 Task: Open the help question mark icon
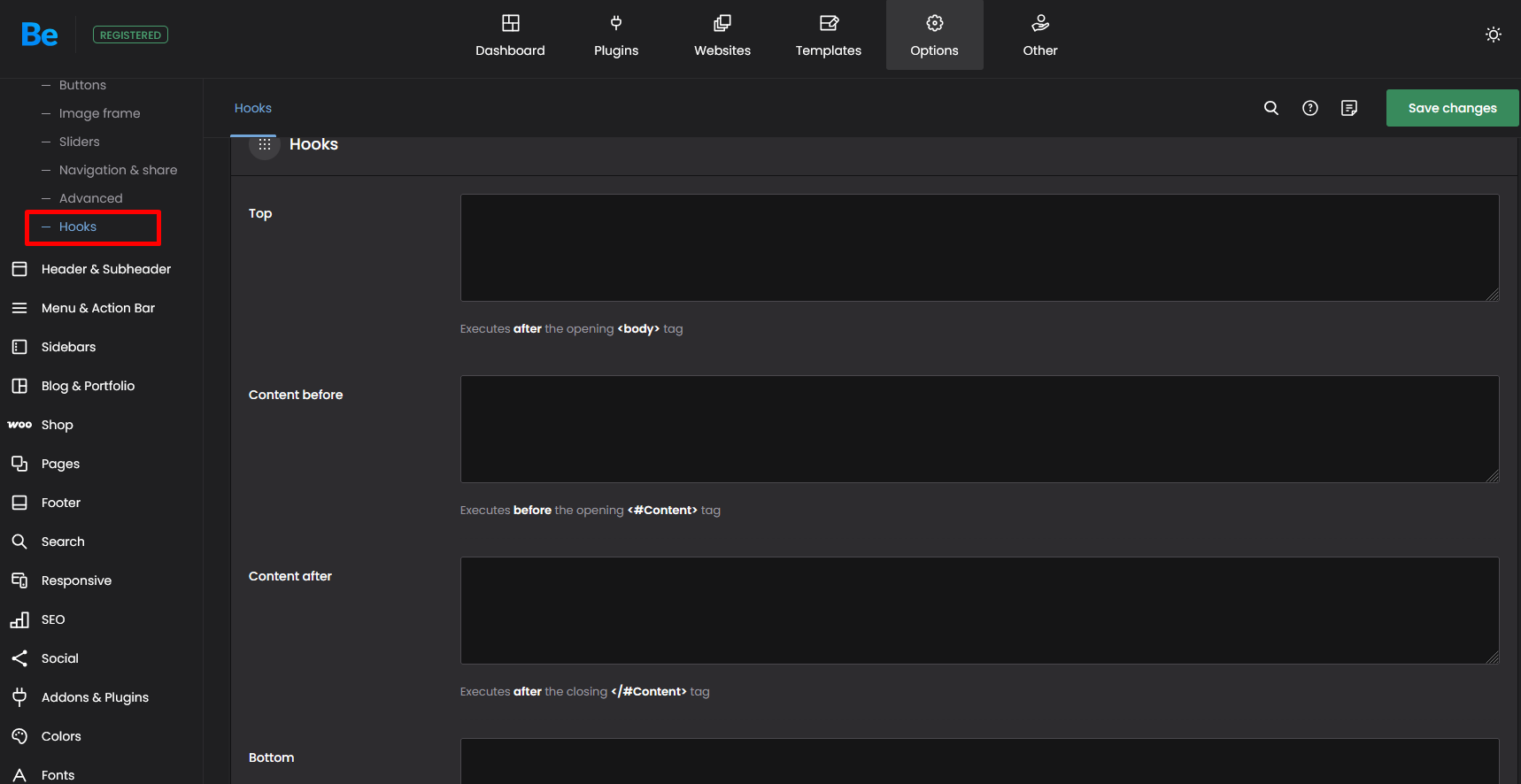click(x=1309, y=108)
